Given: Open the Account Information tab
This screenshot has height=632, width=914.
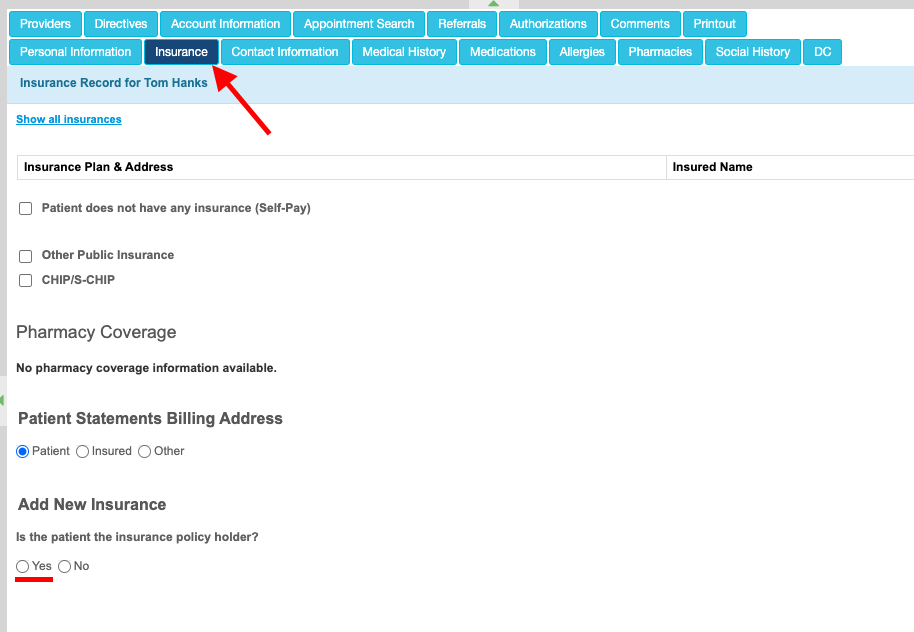Looking at the screenshot, I should pos(225,24).
